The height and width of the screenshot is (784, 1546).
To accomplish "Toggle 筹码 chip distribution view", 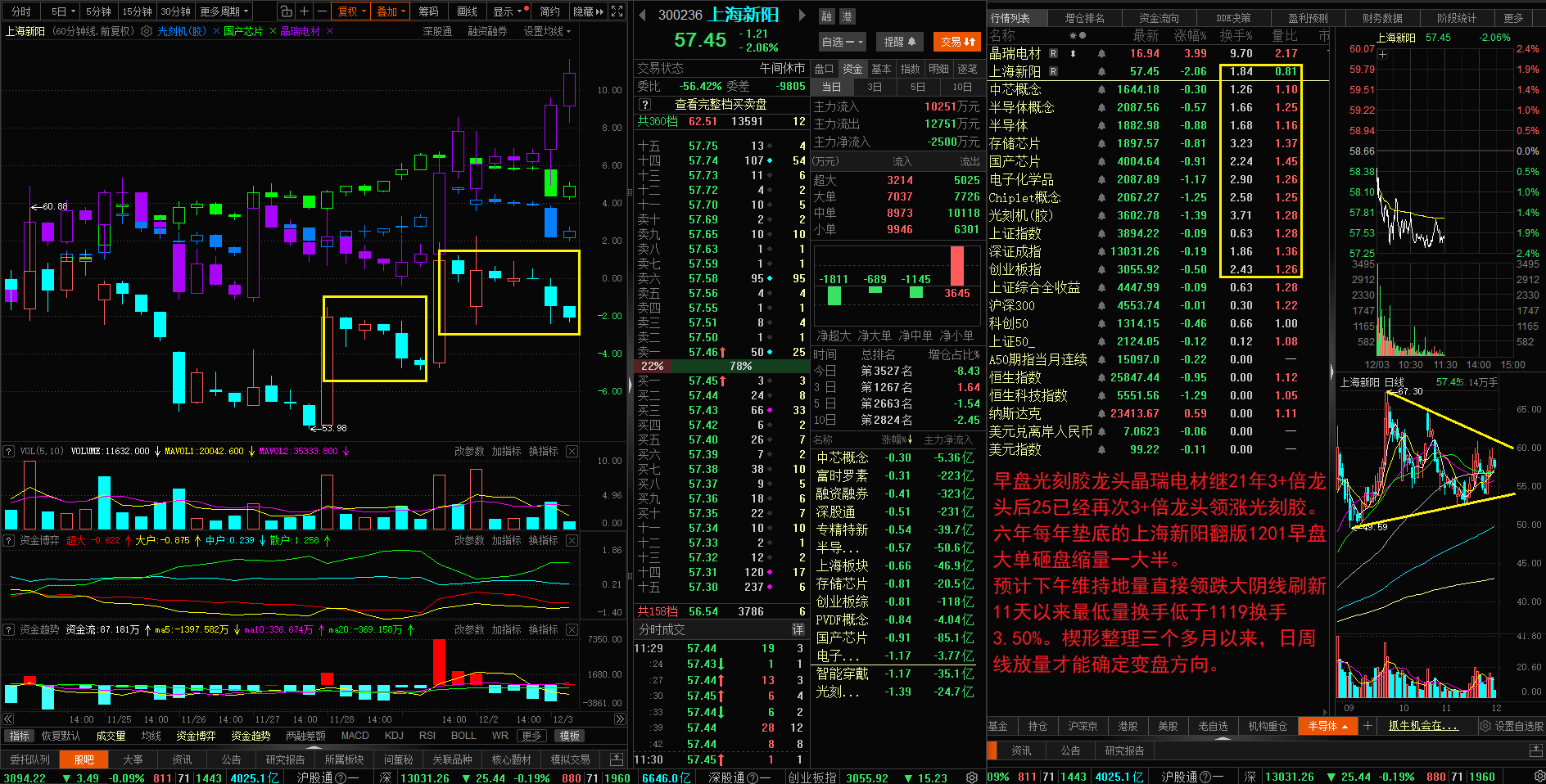I will [428, 11].
